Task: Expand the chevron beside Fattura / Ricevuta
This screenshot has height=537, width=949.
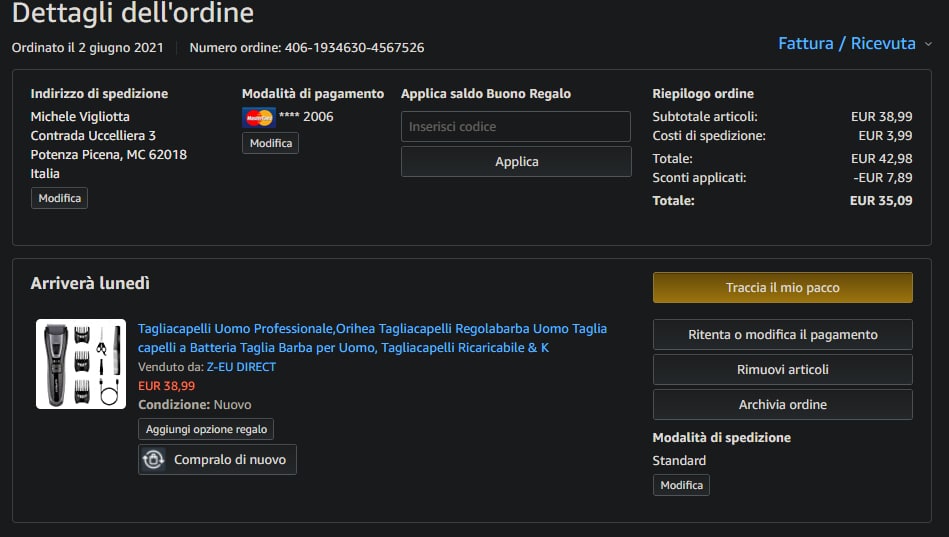Action: pos(928,44)
